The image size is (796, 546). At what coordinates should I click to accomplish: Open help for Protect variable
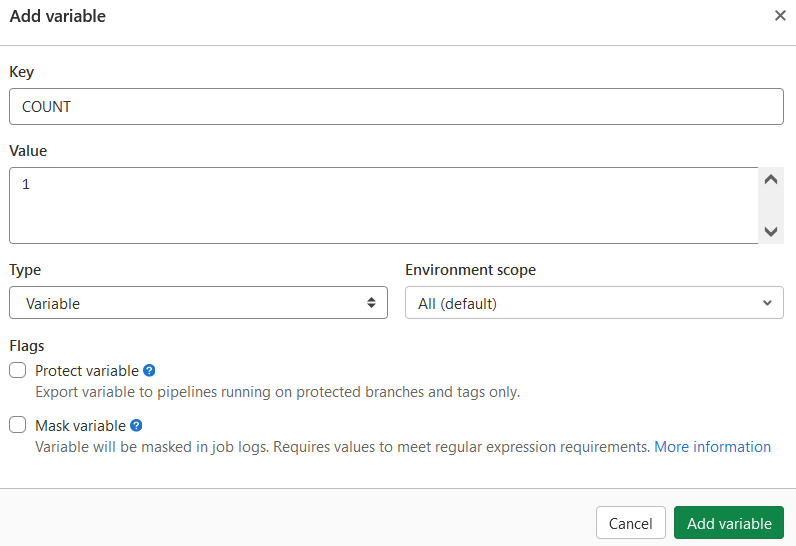[x=149, y=370]
